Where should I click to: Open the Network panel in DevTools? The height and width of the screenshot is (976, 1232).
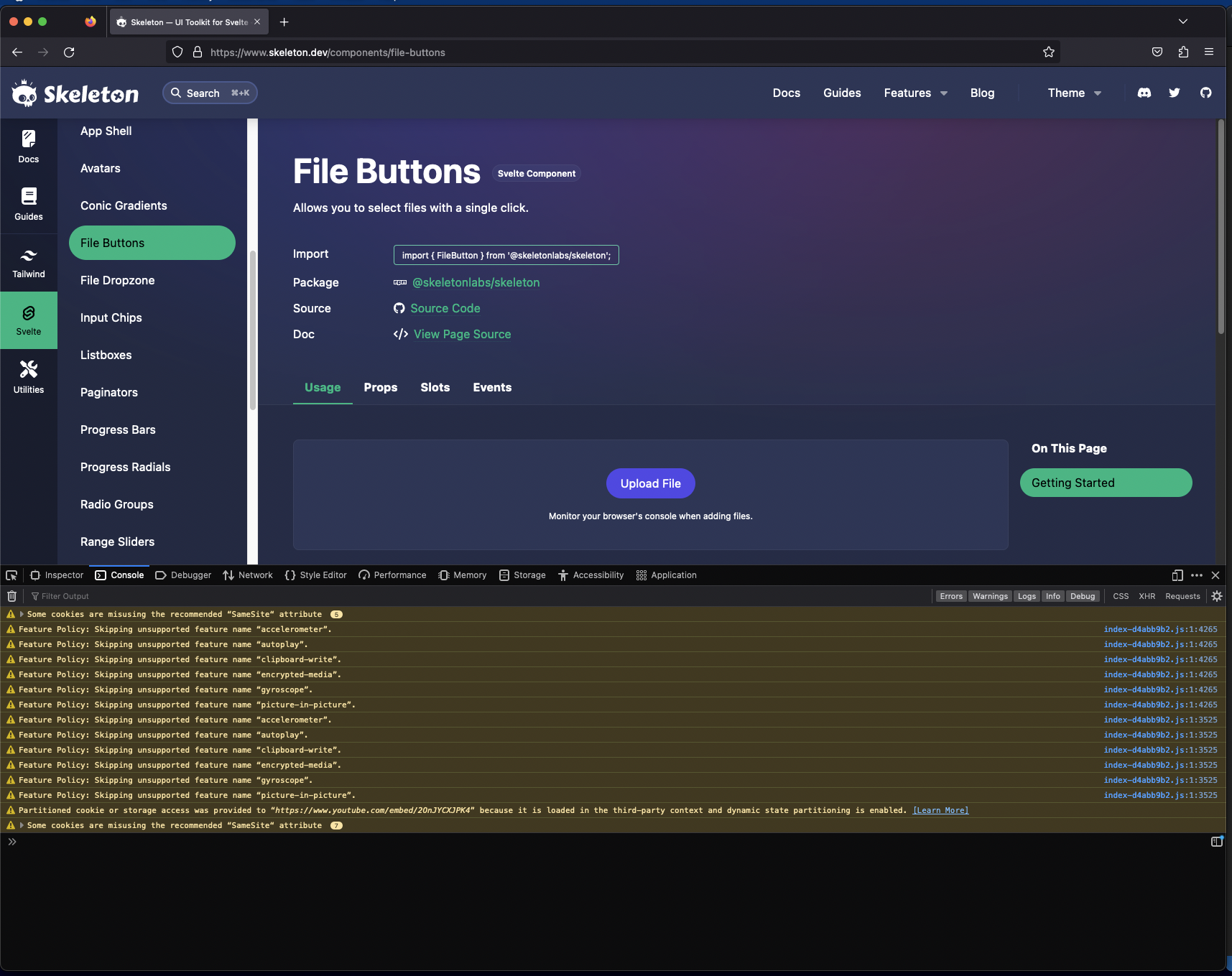coord(247,575)
